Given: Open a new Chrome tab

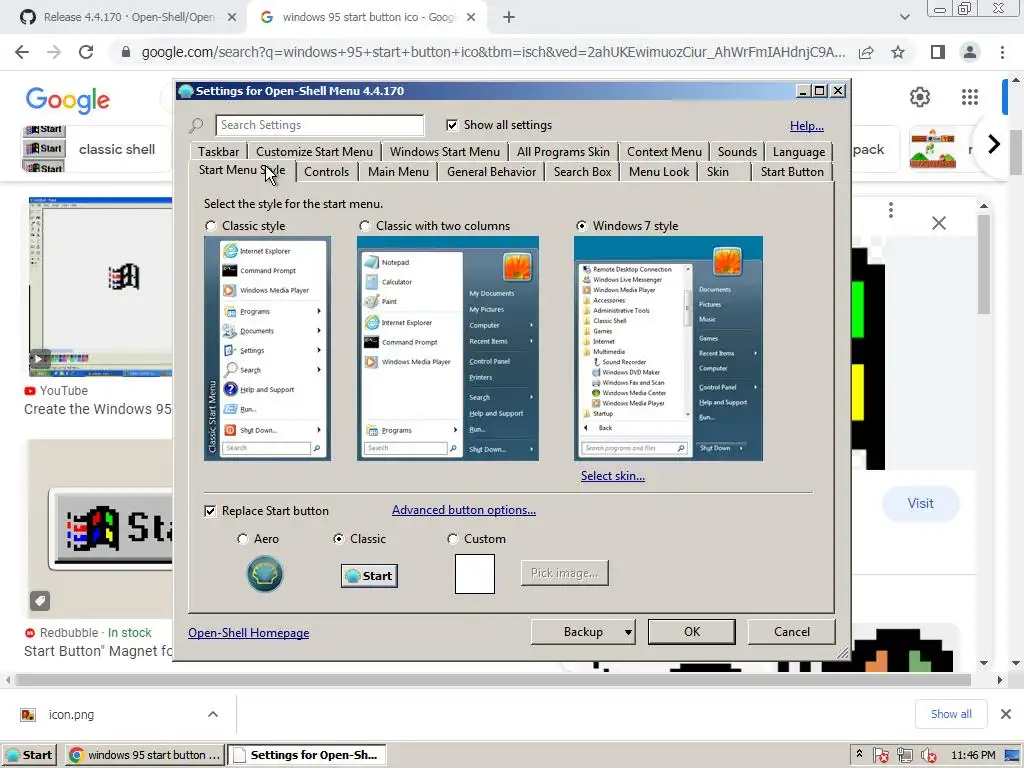Looking at the screenshot, I should pos(509,17).
